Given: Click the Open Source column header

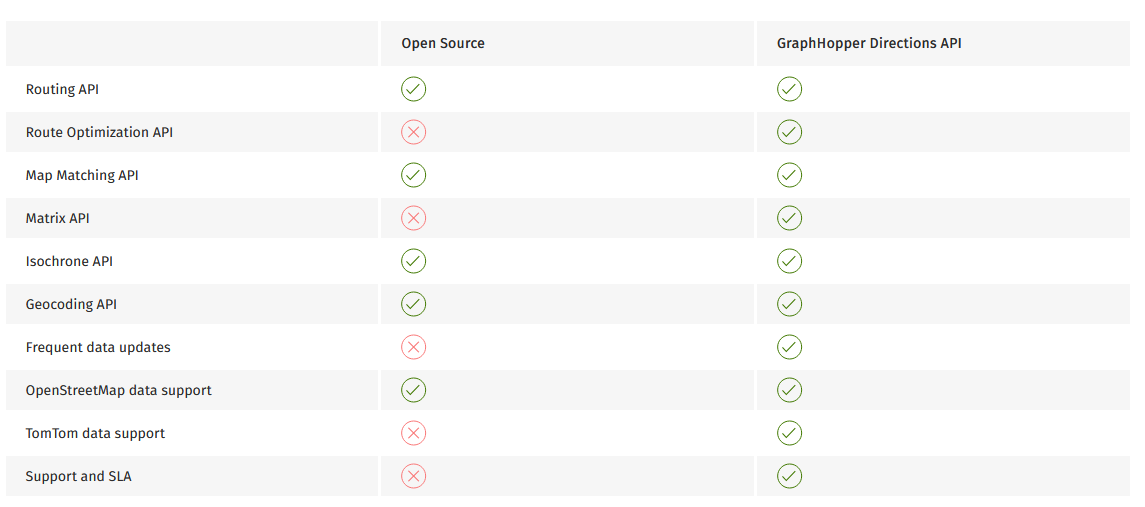Looking at the screenshot, I should [443, 44].
